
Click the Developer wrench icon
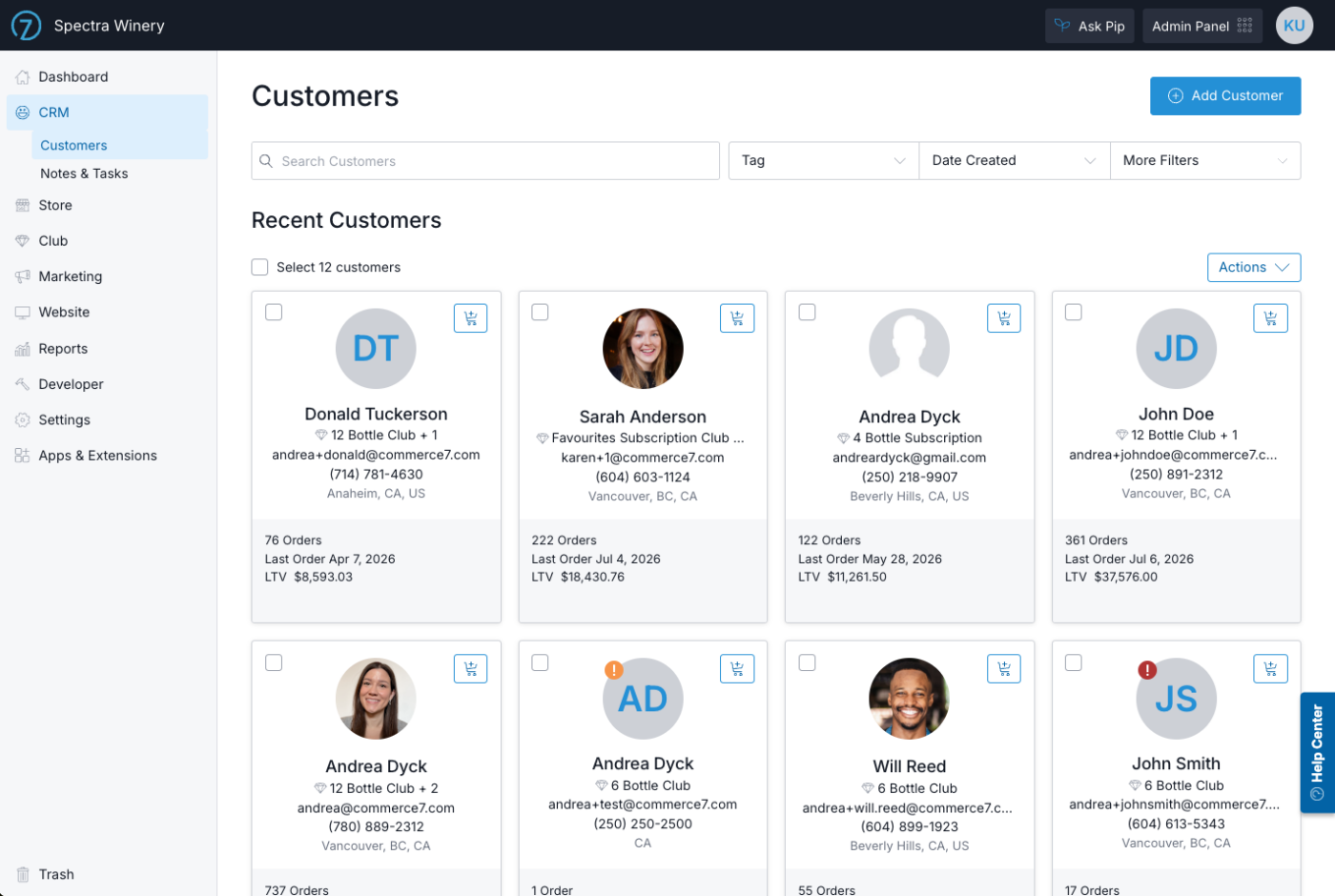tap(23, 384)
